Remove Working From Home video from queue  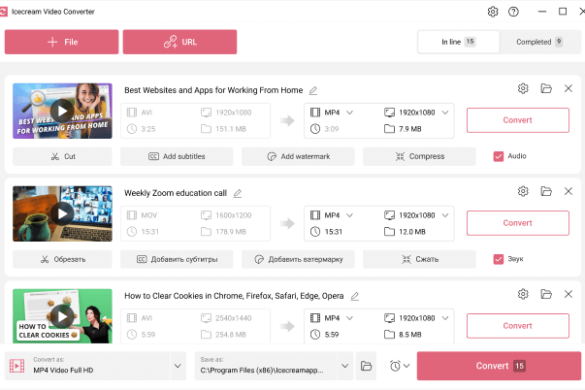[568, 88]
